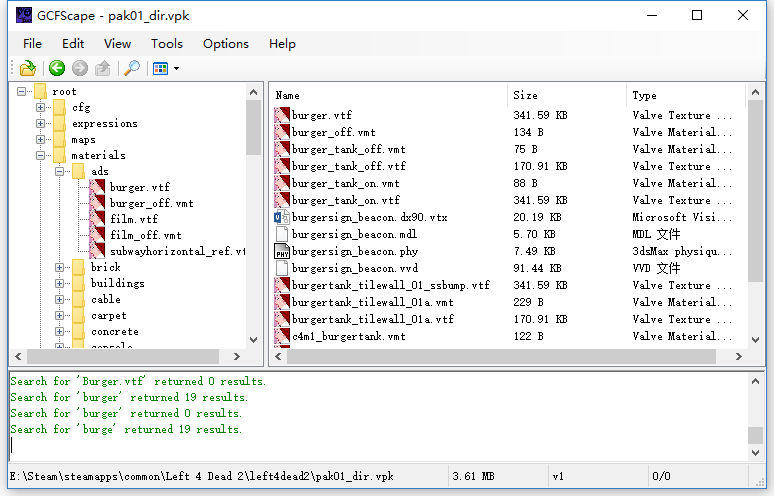Click the burger_tank_off.vtf file icon
Image resolution: width=774 pixels, height=496 pixels.
tap(282, 166)
